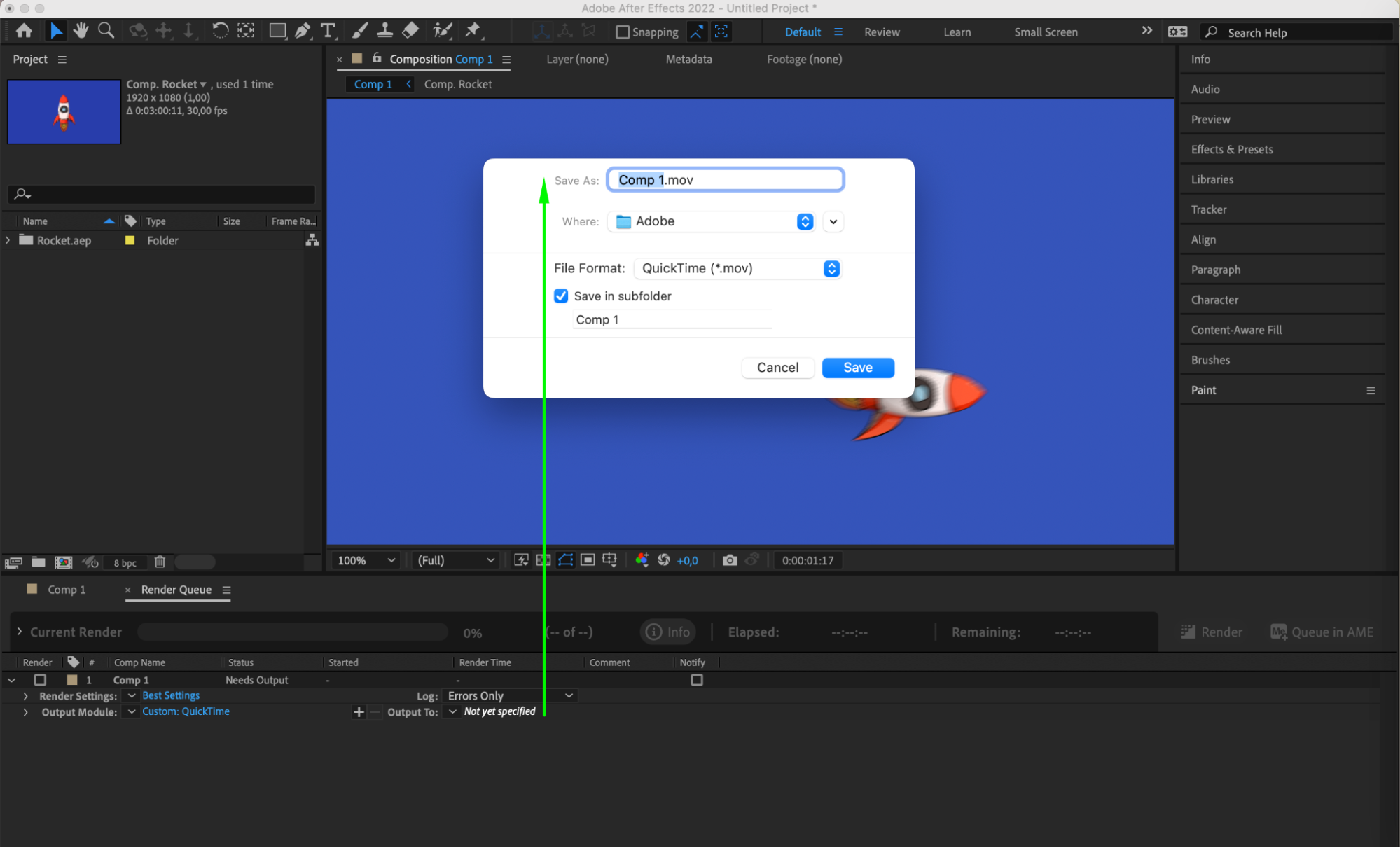1400x848 pixels.
Task: Expand the Rocket.aep folder
Action: (x=8, y=240)
